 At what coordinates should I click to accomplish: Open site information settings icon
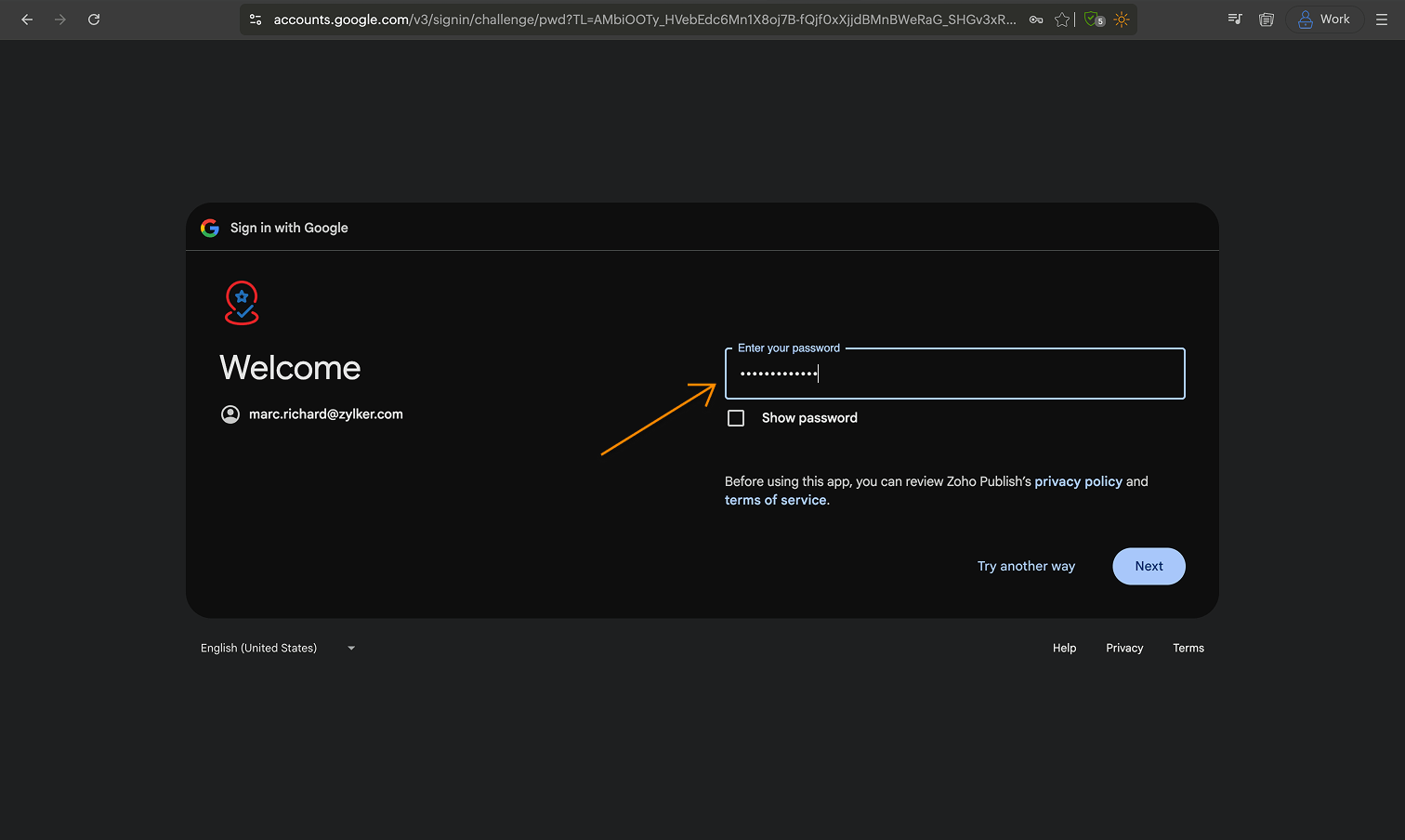[256, 20]
